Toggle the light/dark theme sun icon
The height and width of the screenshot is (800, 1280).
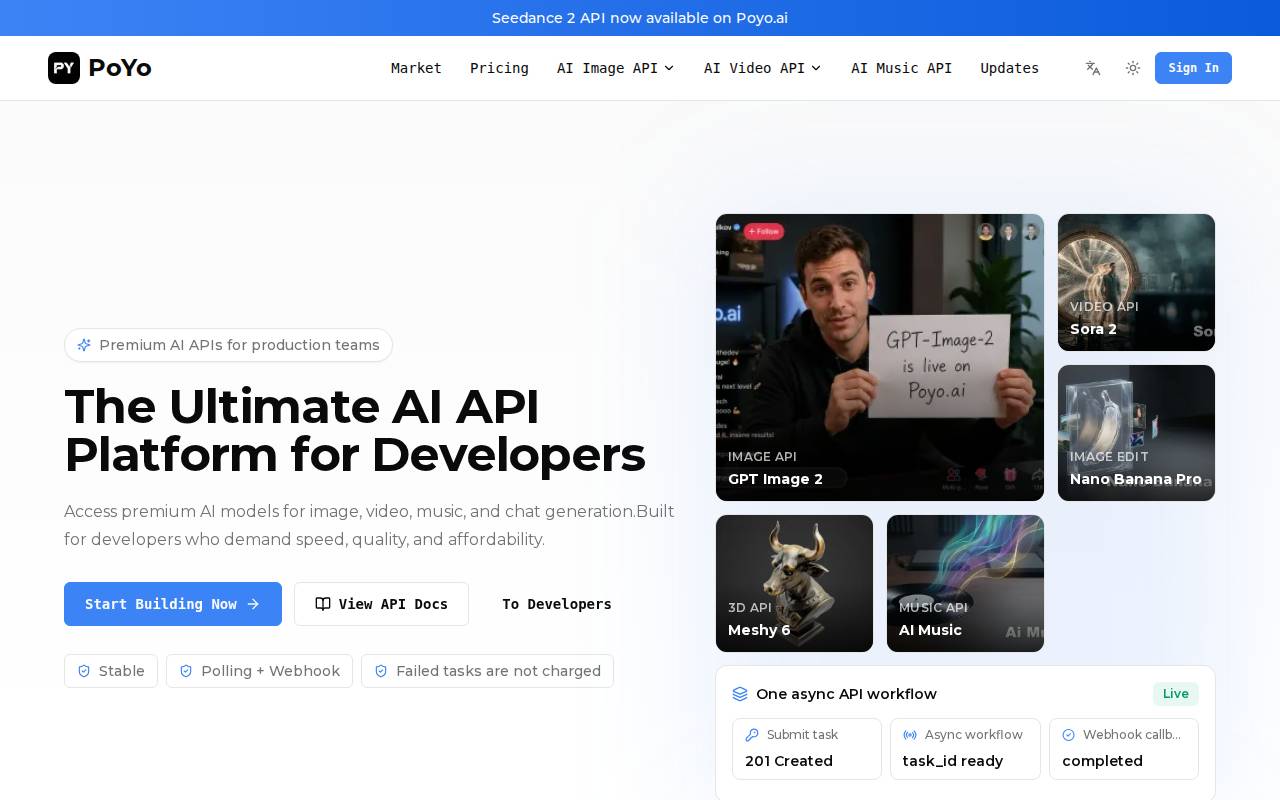[1133, 68]
